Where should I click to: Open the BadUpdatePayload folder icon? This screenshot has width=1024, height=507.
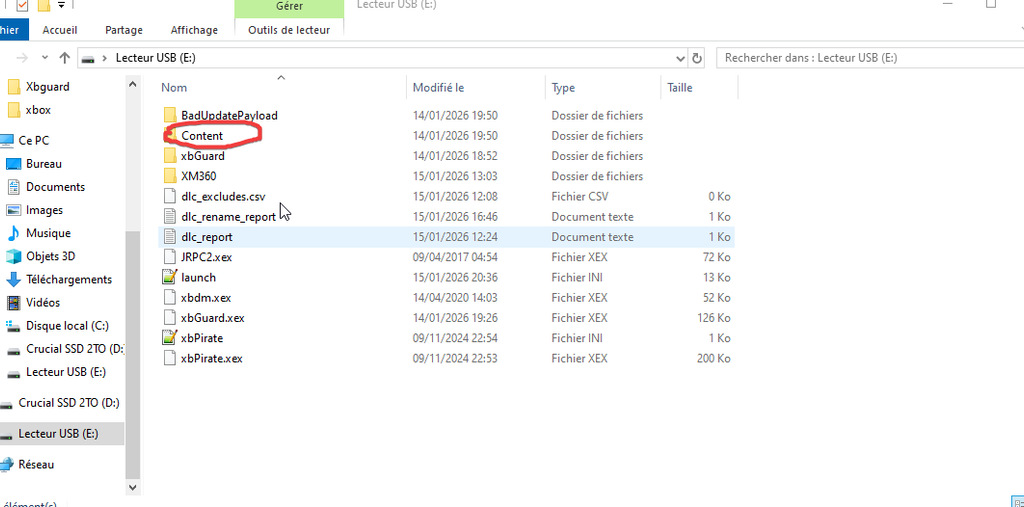click(169, 116)
